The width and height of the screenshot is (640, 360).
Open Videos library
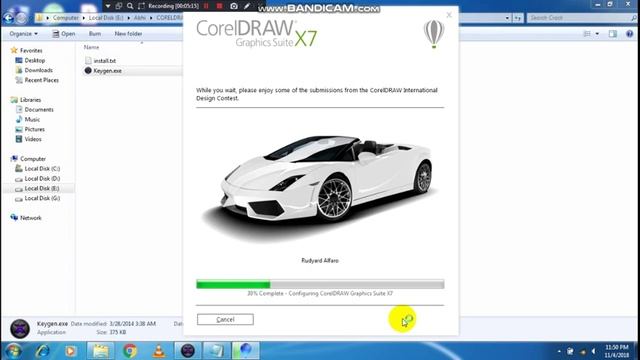point(28,139)
